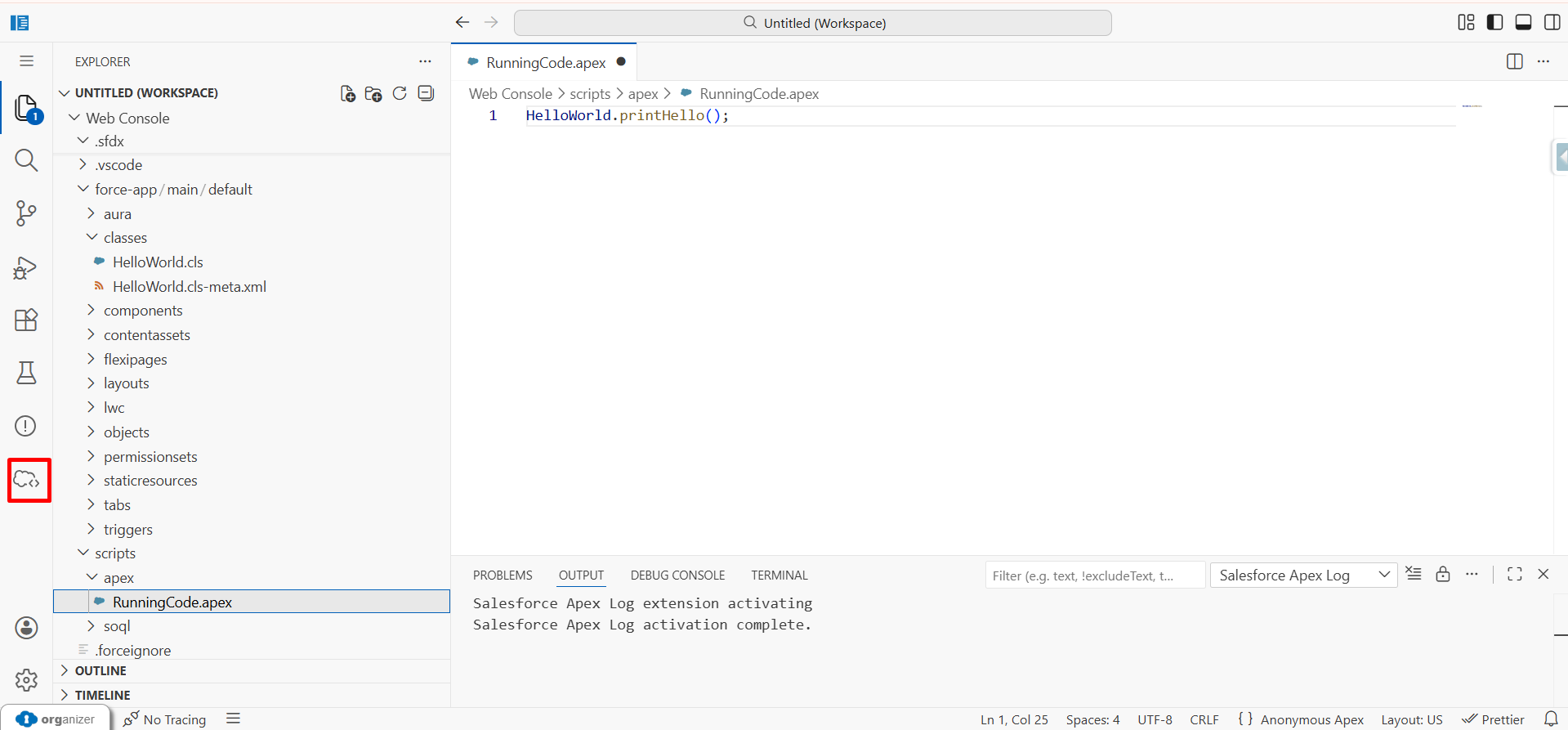The image size is (1568, 730).
Task: Open the hamburger application menu
Action: 26,61
